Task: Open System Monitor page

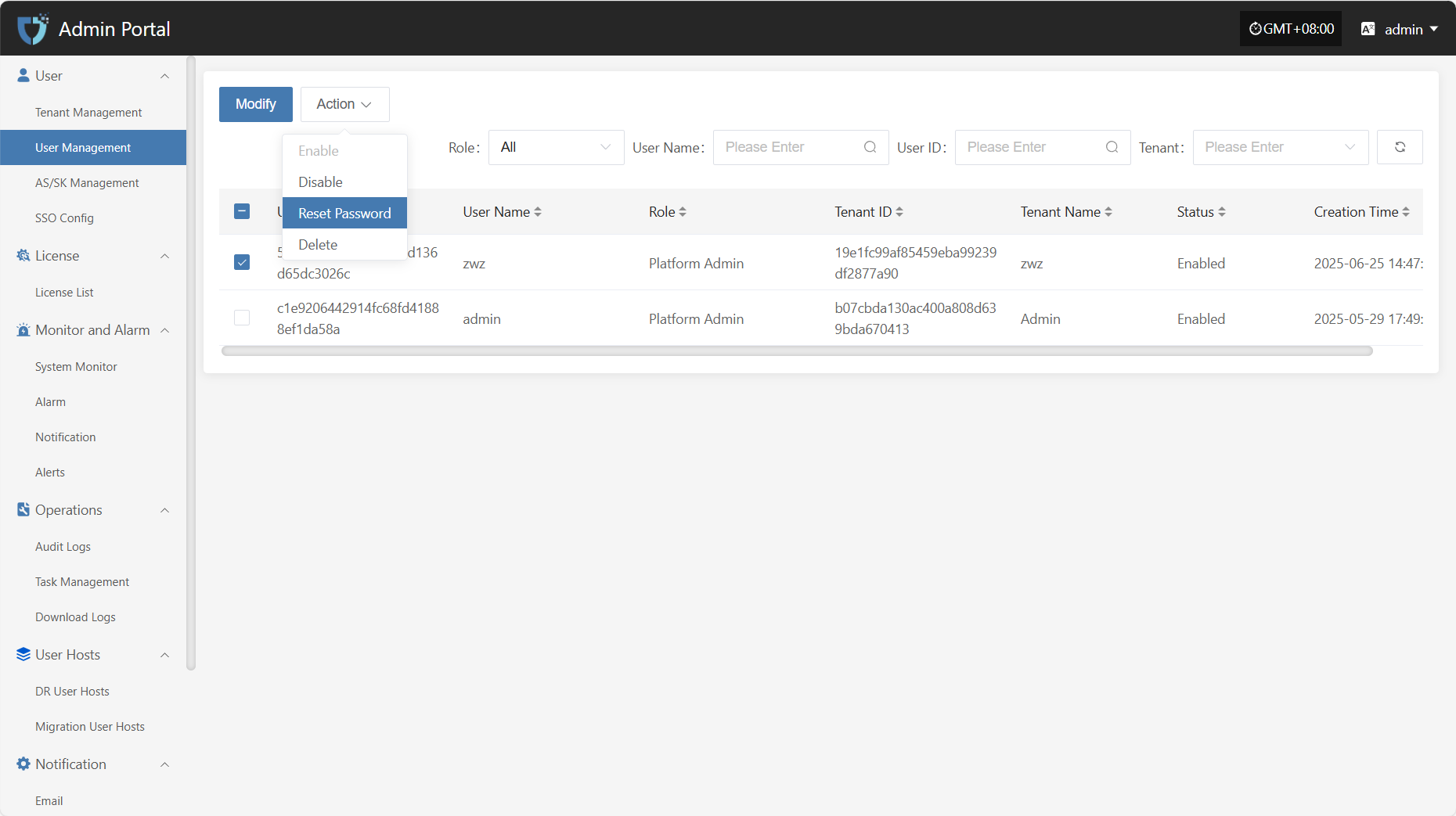Action: (x=93, y=366)
